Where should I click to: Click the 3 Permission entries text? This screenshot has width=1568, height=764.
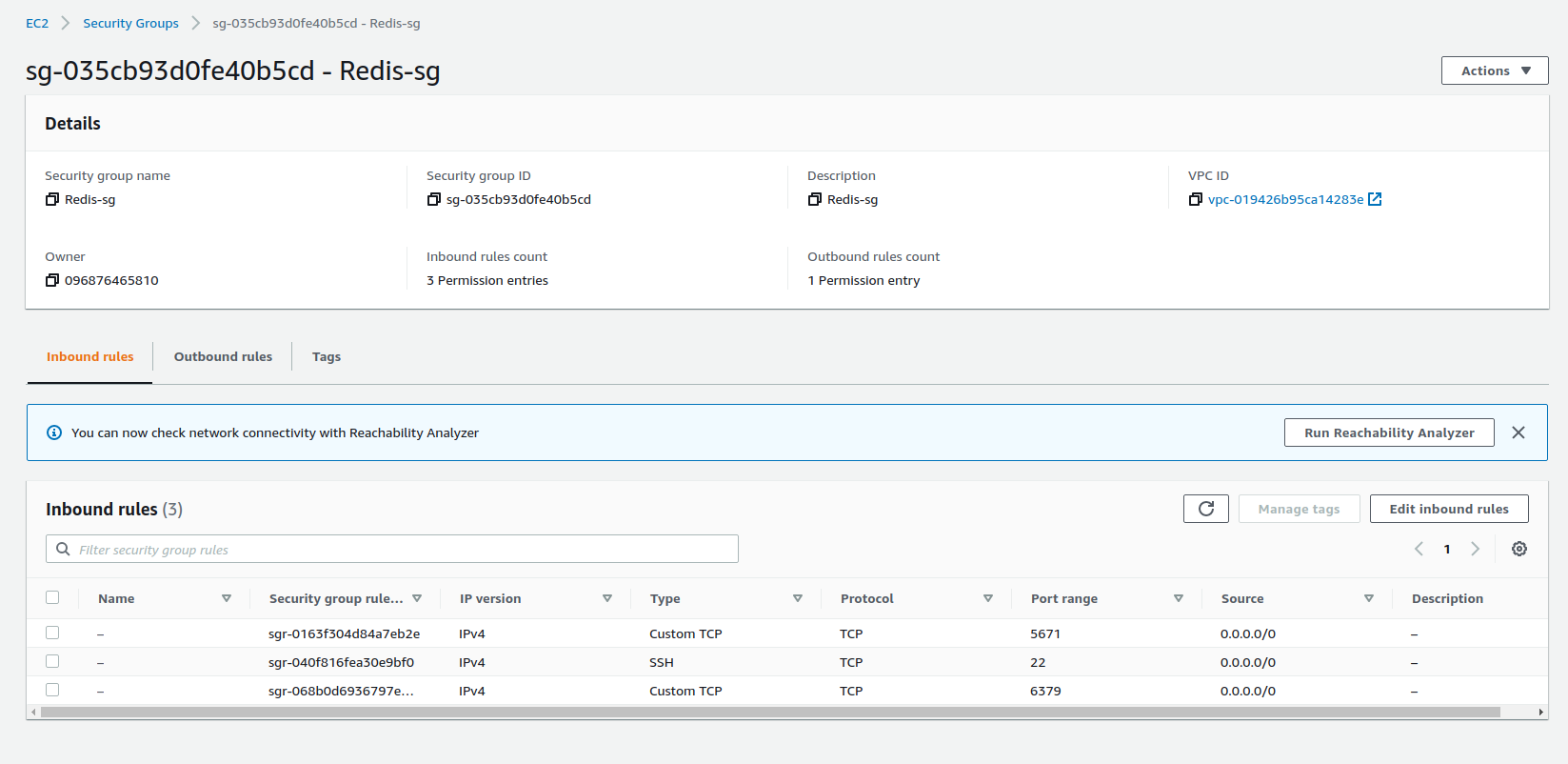[x=487, y=280]
